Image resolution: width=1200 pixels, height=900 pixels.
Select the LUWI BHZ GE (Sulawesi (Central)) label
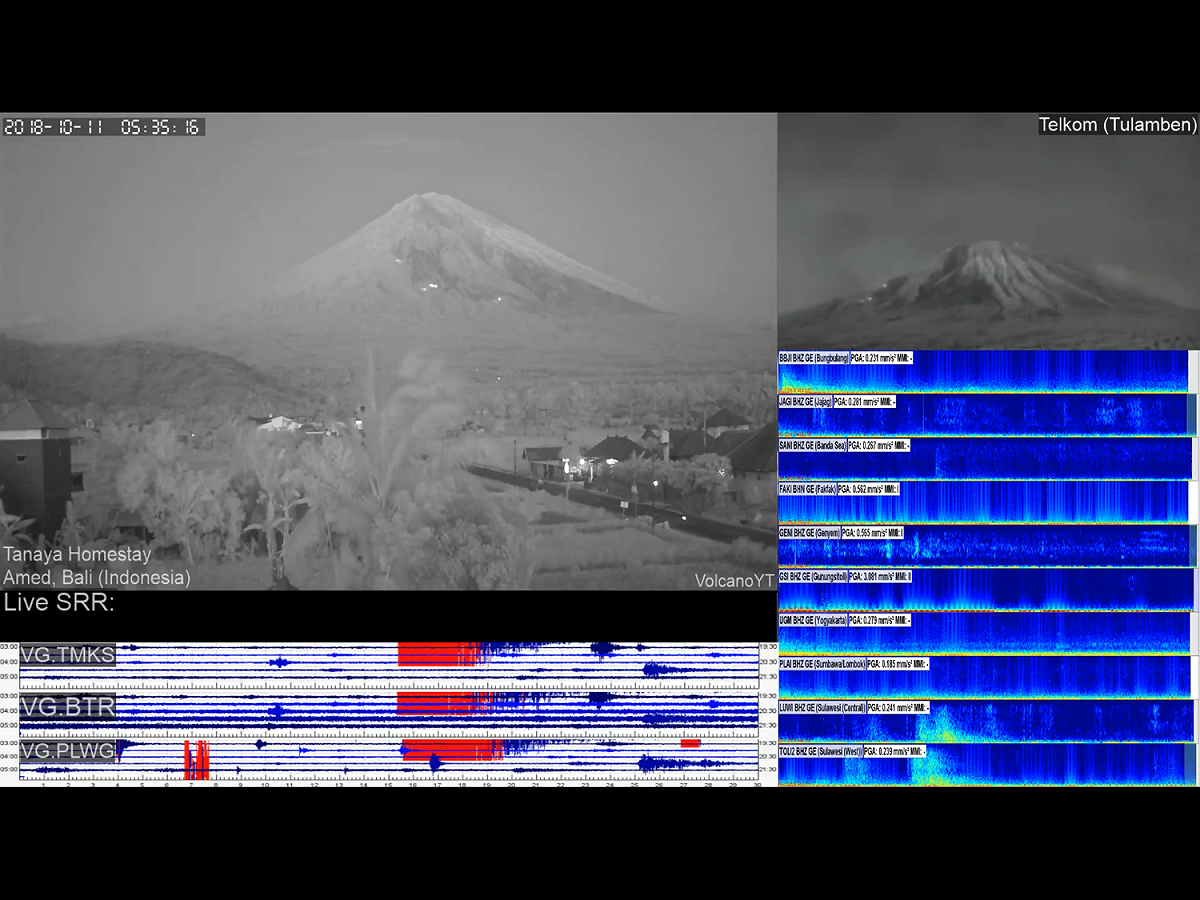coord(822,708)
